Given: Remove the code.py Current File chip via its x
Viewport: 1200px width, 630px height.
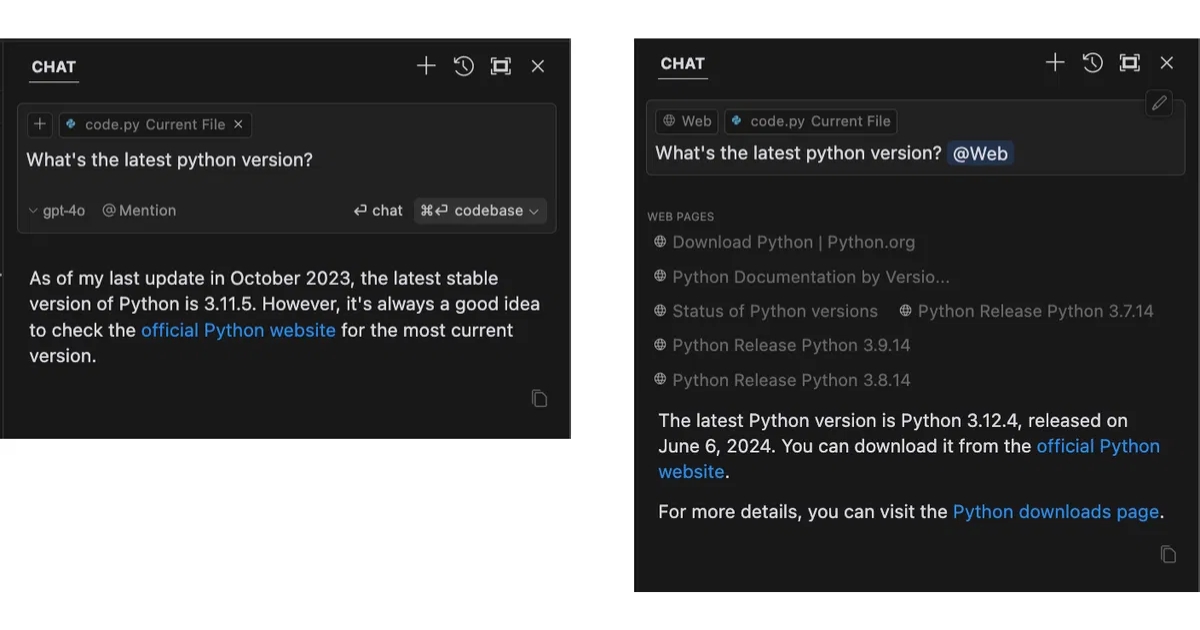Looking at the screenshot, I should 238,125.
